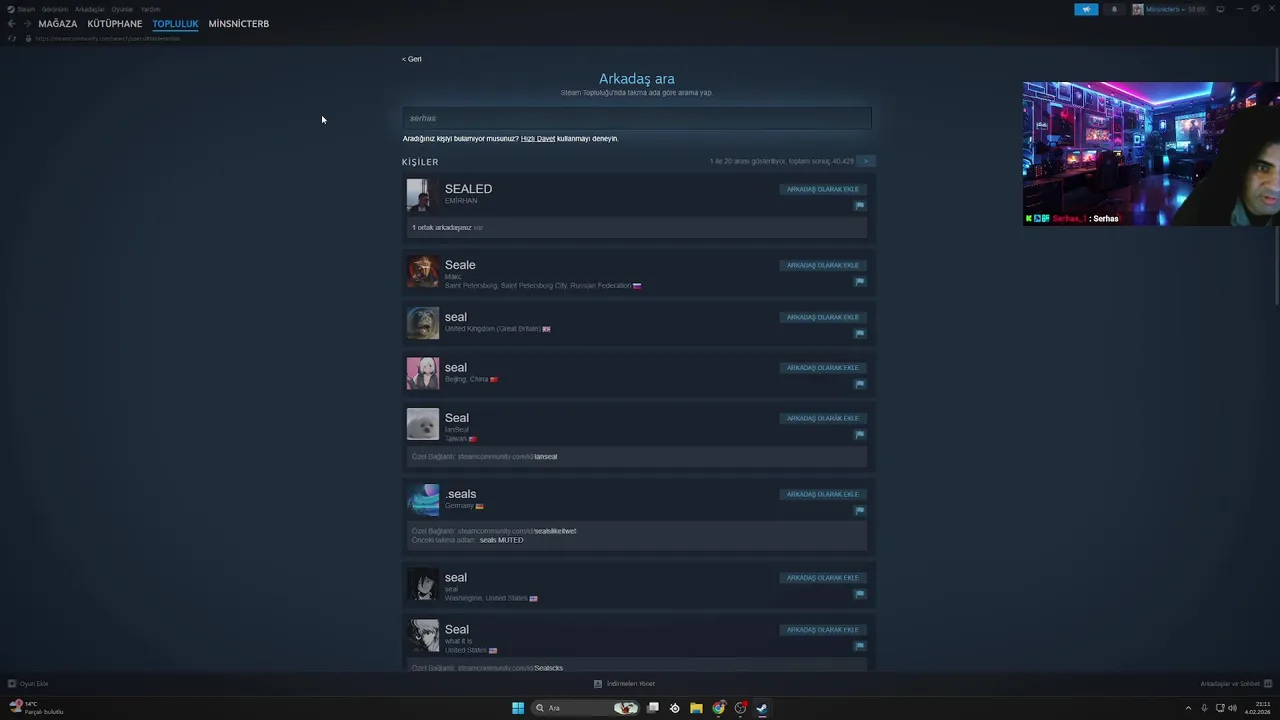Screen dimensions: 1280x720
Task: Open the Arkadaşlar menu
Action: (x=90, y=9)
